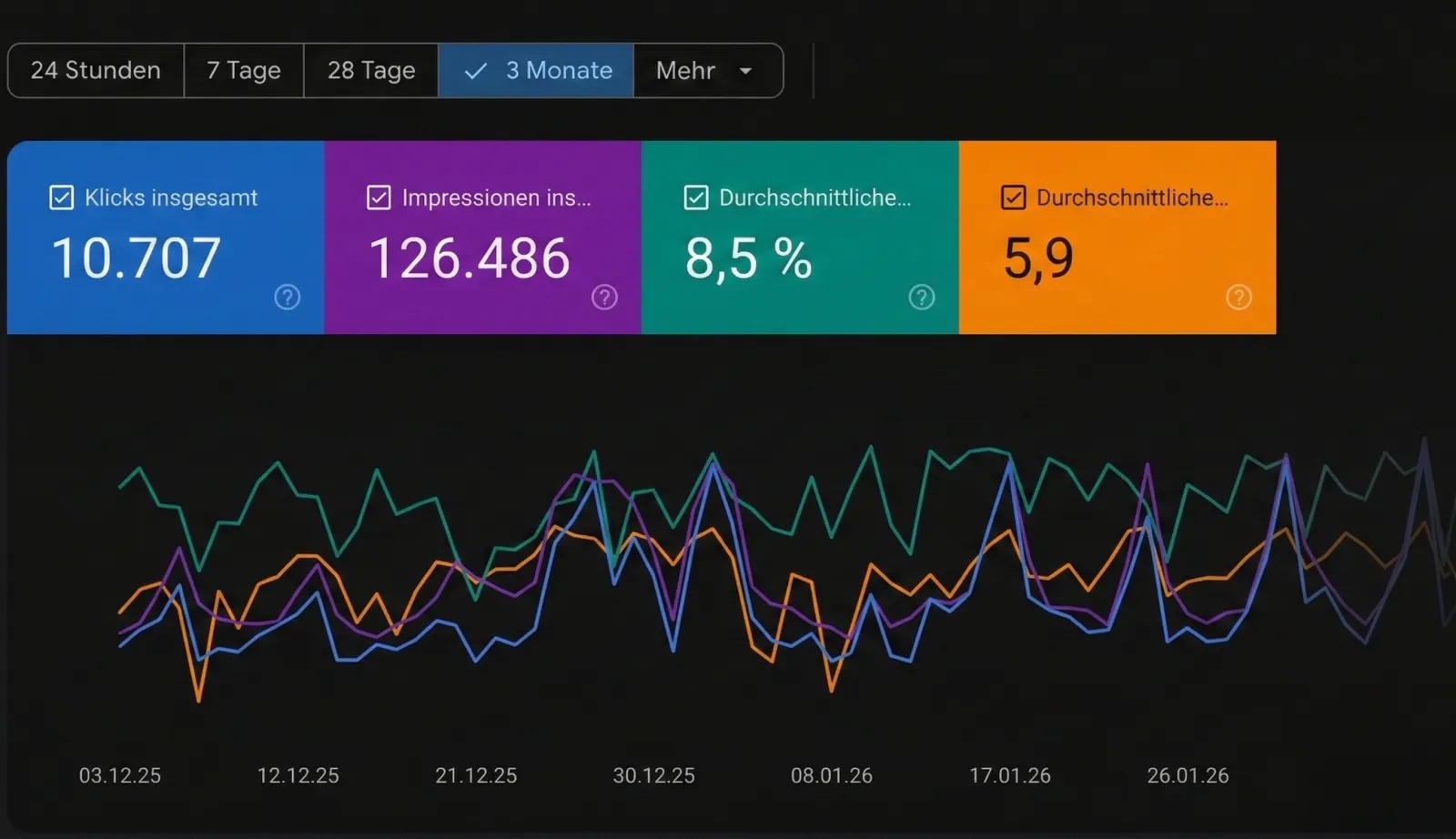
Task: Switch to the 7 Tage range
Action: click(x=243, y=71)
